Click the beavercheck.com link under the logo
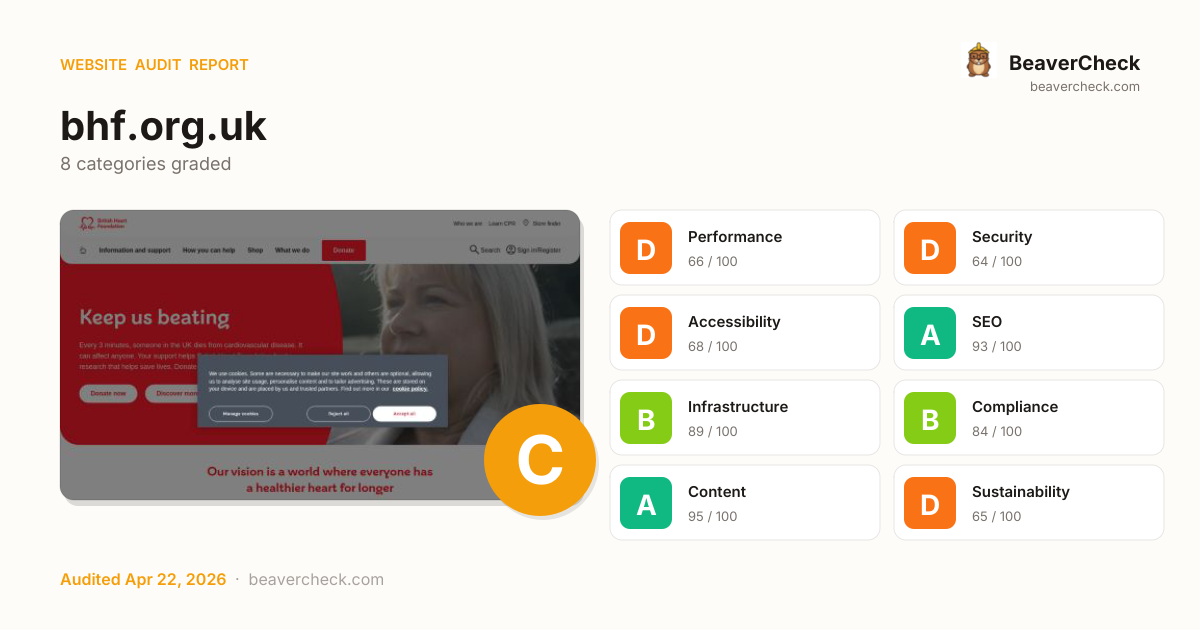The height and width of the screenshot is (630, 1200). pos(1085,87)
